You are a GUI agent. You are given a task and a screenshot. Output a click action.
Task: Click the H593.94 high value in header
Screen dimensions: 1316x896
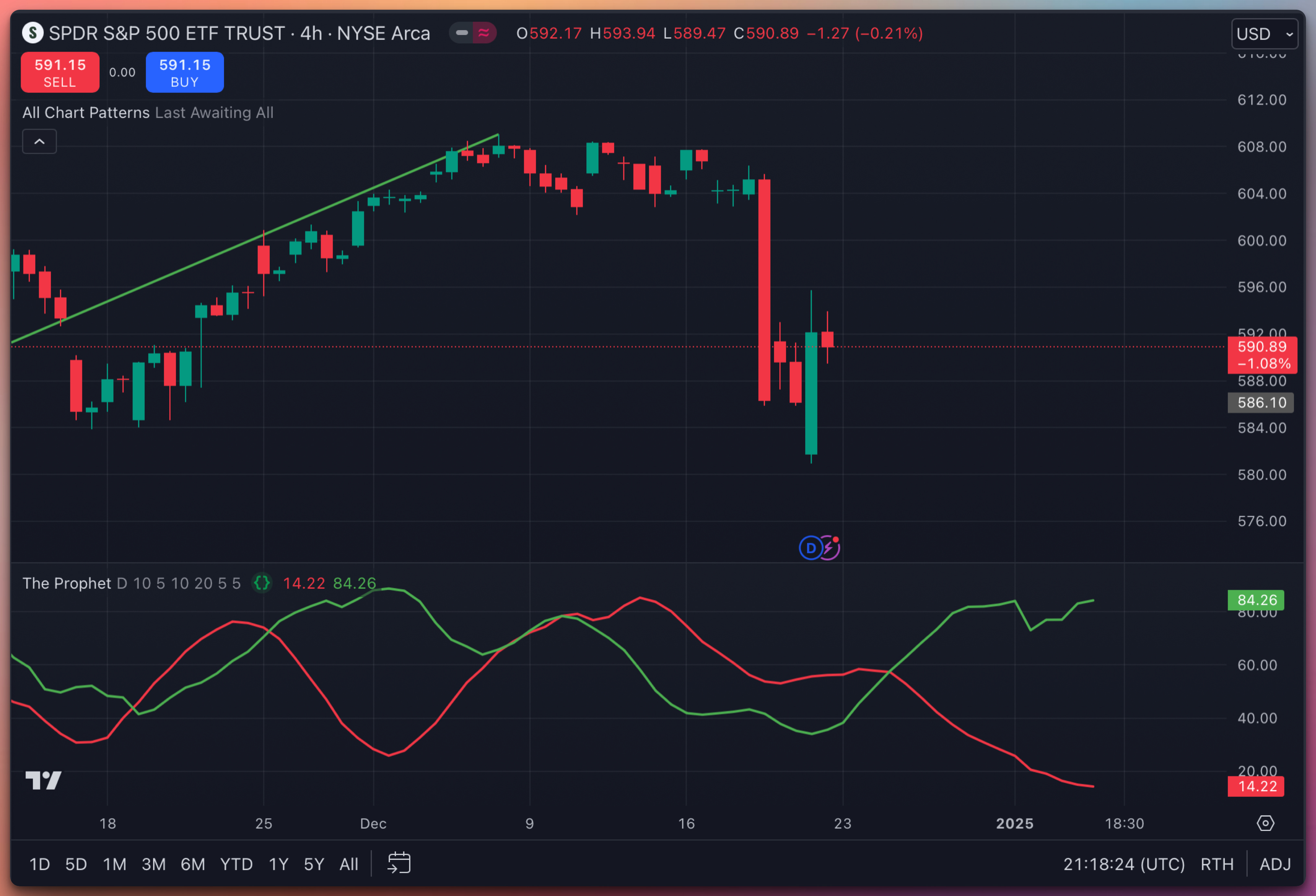coord(622,33)
